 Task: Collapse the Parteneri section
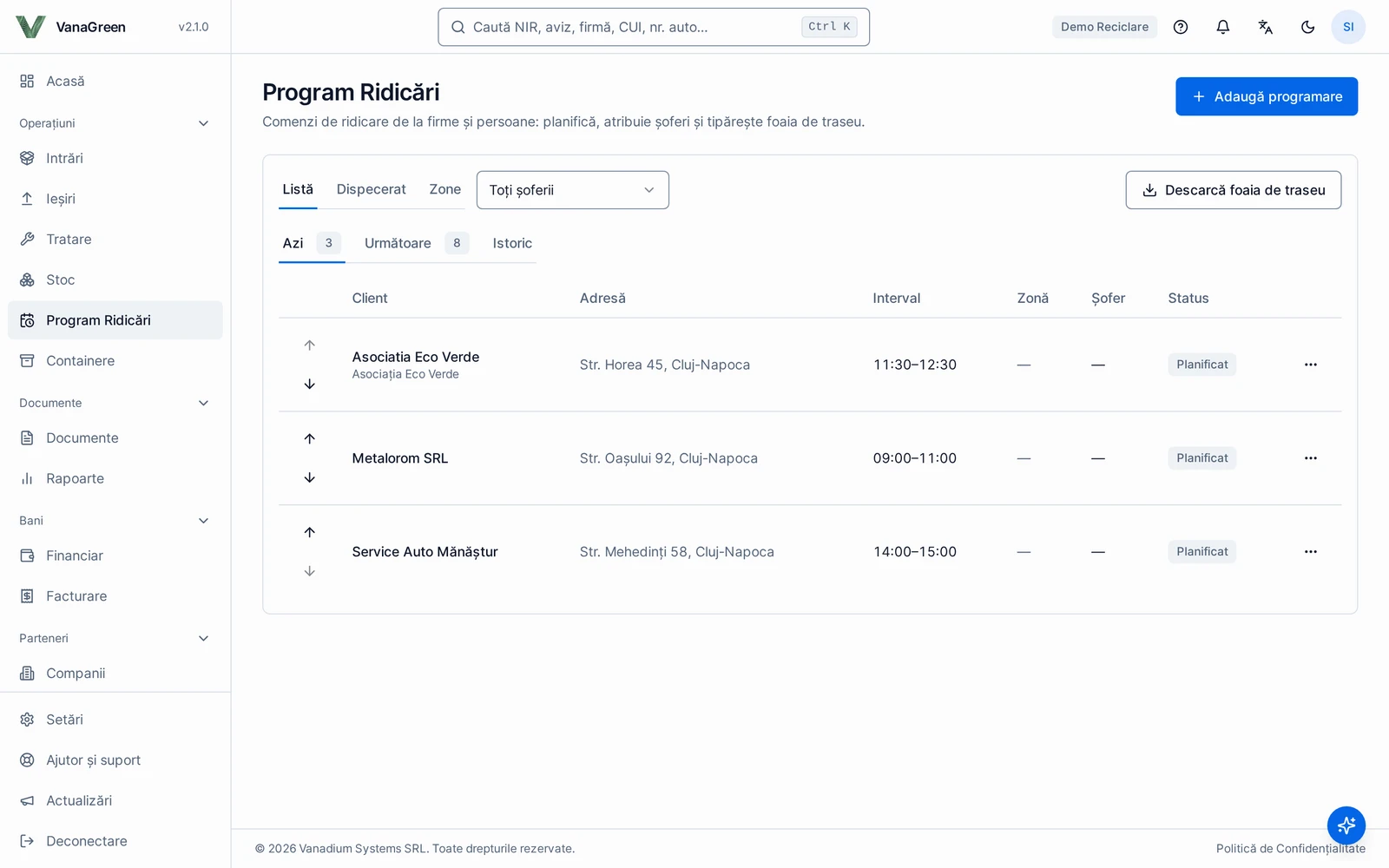(115, 638)
